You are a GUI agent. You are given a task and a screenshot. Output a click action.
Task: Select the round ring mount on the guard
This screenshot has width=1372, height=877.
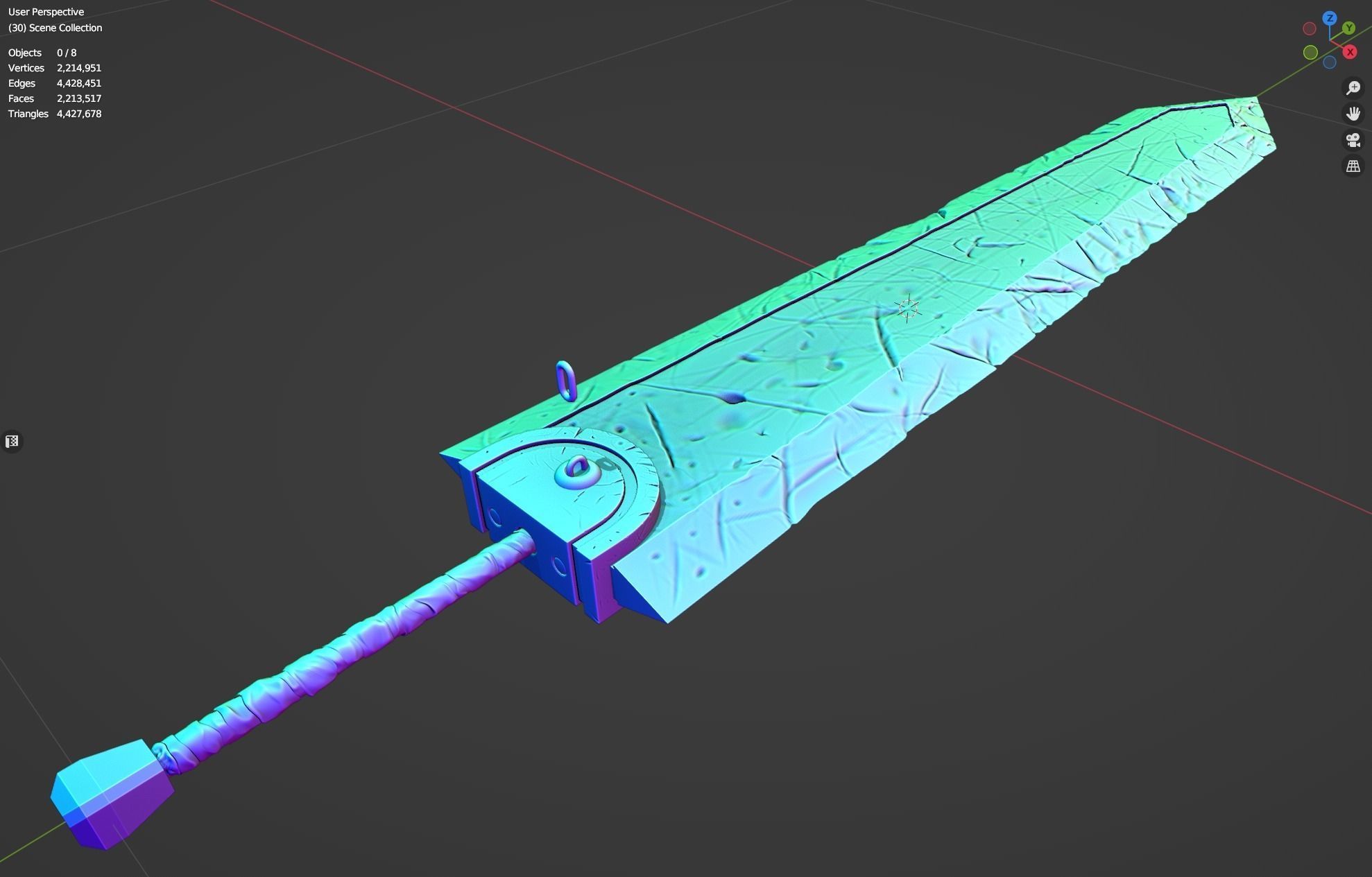click(578, 473)
